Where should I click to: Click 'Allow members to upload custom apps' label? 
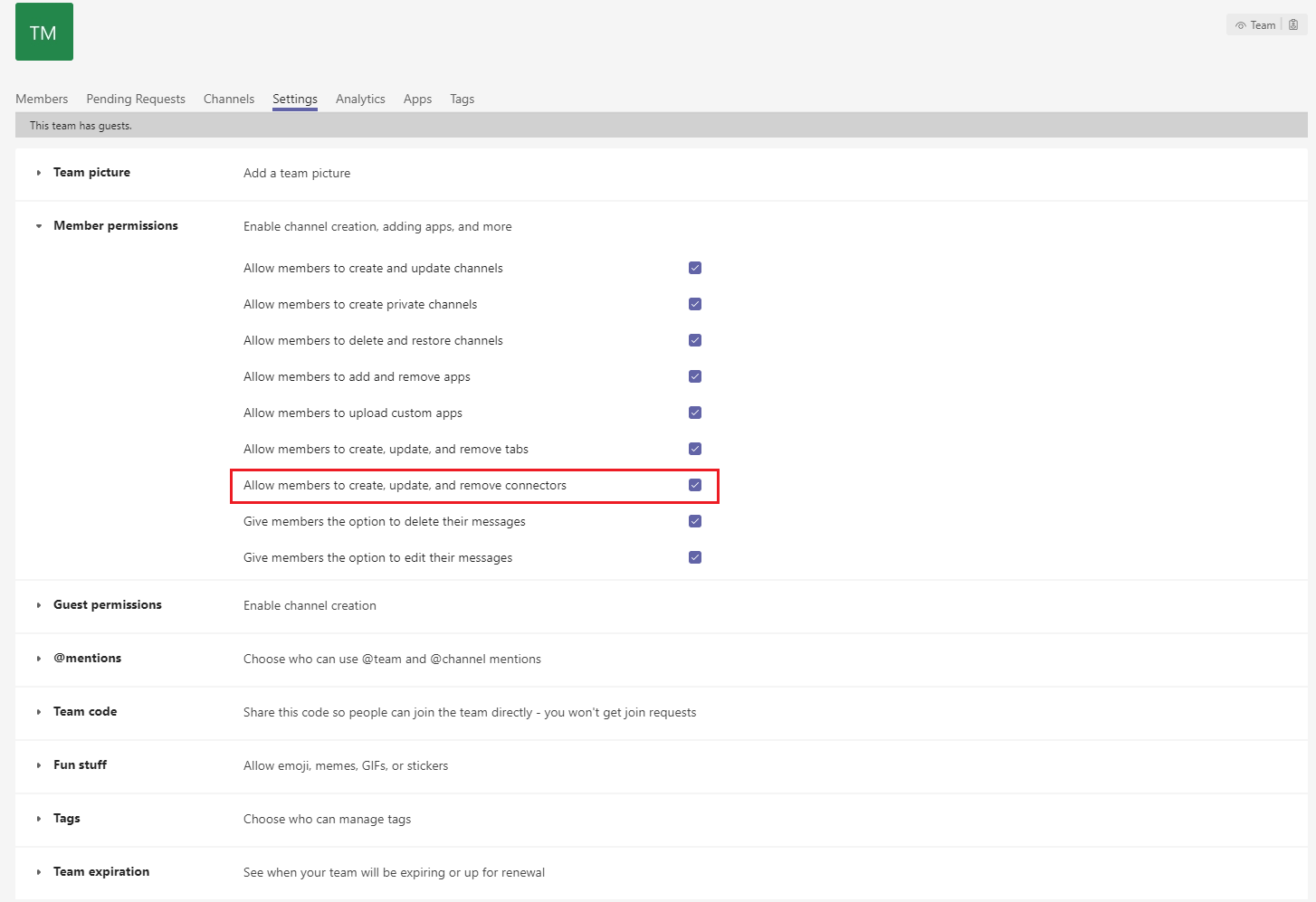tap(353, 413)
